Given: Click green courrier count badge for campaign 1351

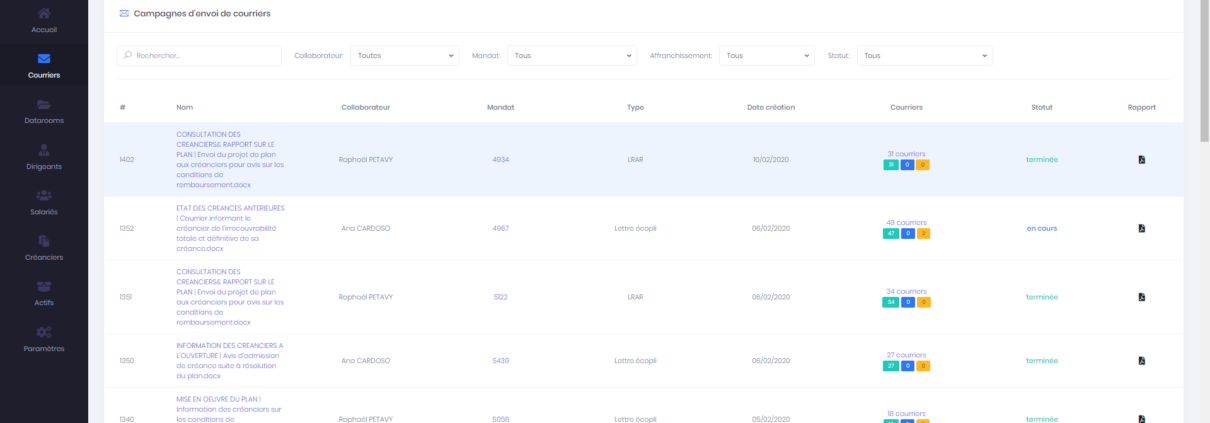Looking at the screenshot, I should [890, 302].
